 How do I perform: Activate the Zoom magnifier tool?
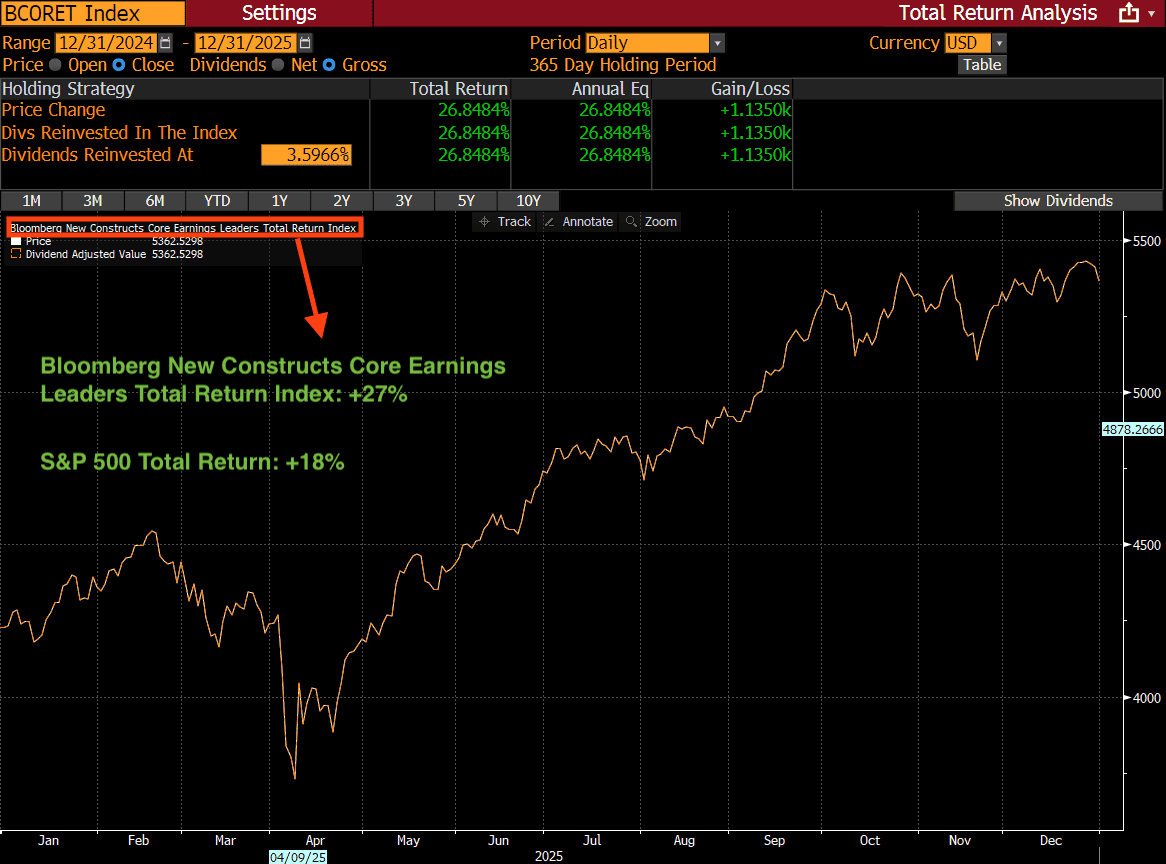coord(650,222)
